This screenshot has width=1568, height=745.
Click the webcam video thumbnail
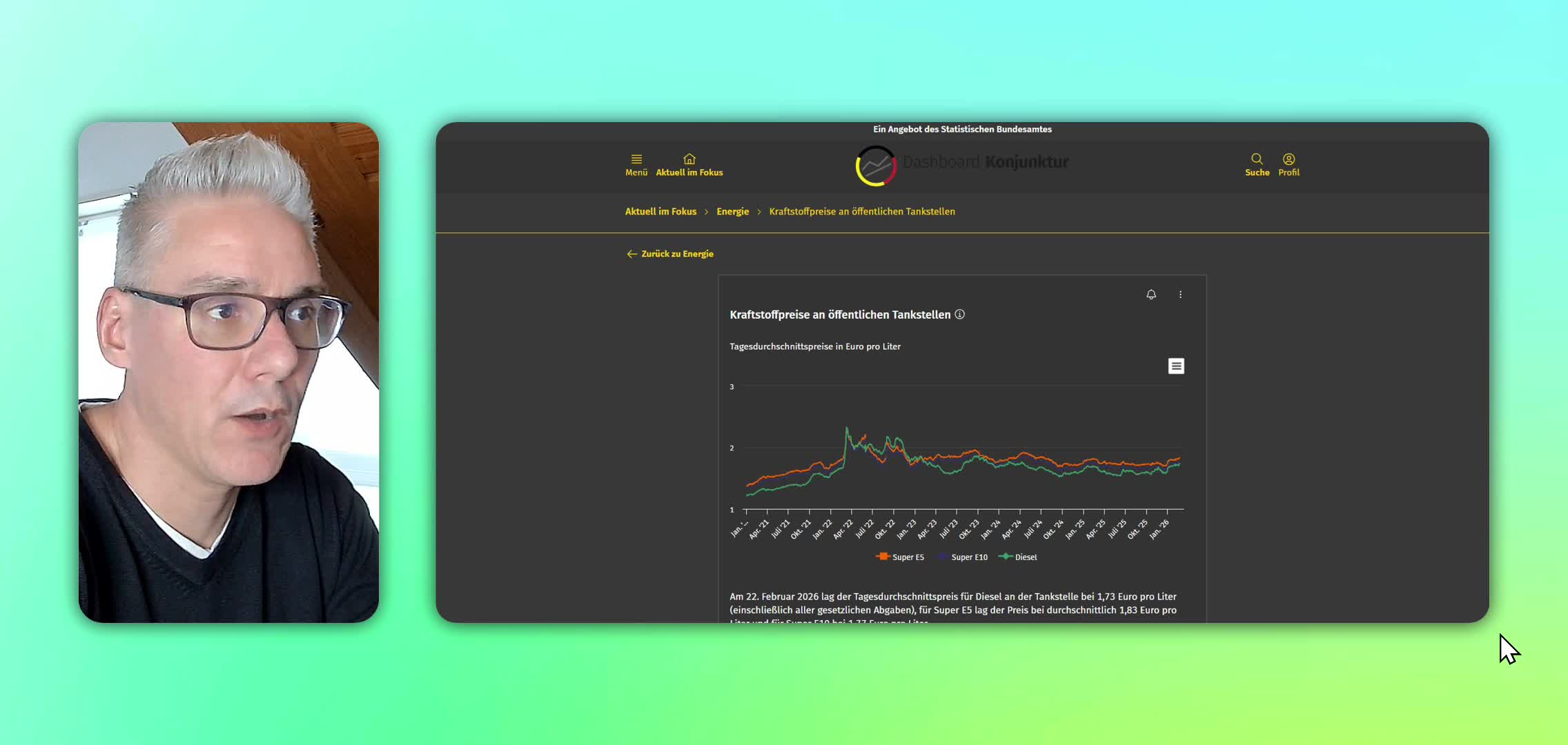click(228, 372)
